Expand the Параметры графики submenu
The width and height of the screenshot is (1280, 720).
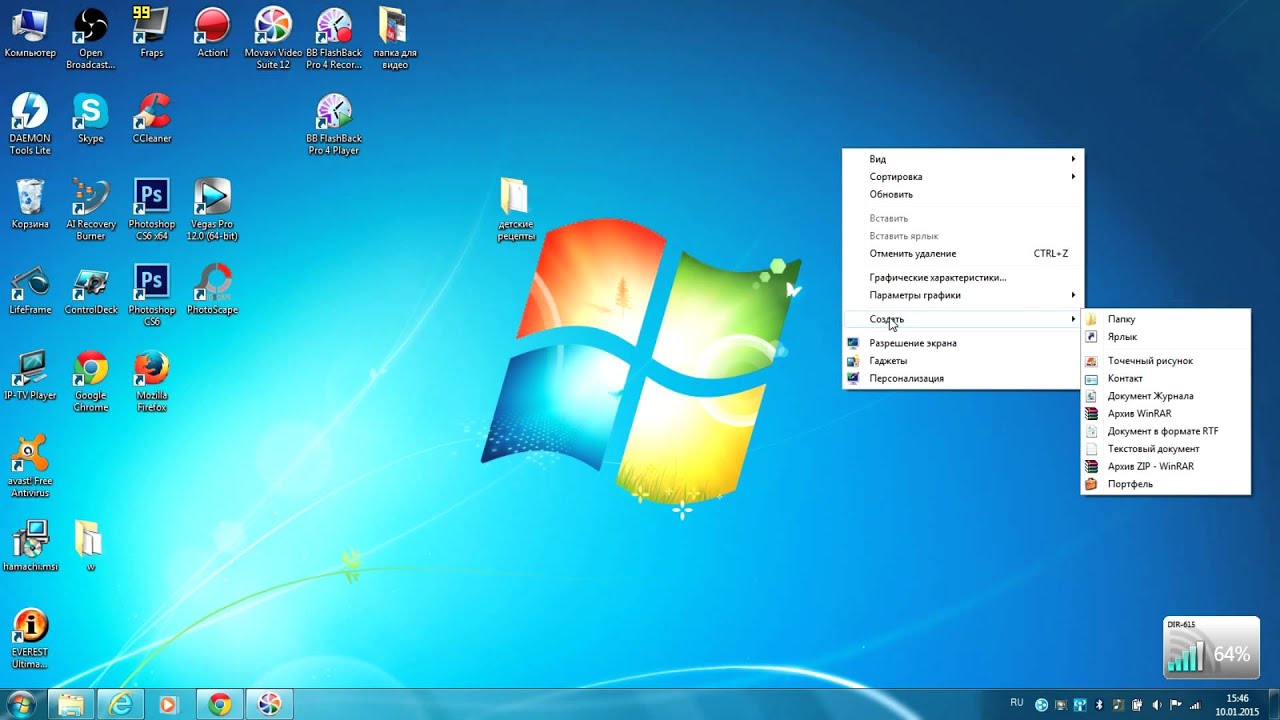pyautogui.click(x=963, y=295)
